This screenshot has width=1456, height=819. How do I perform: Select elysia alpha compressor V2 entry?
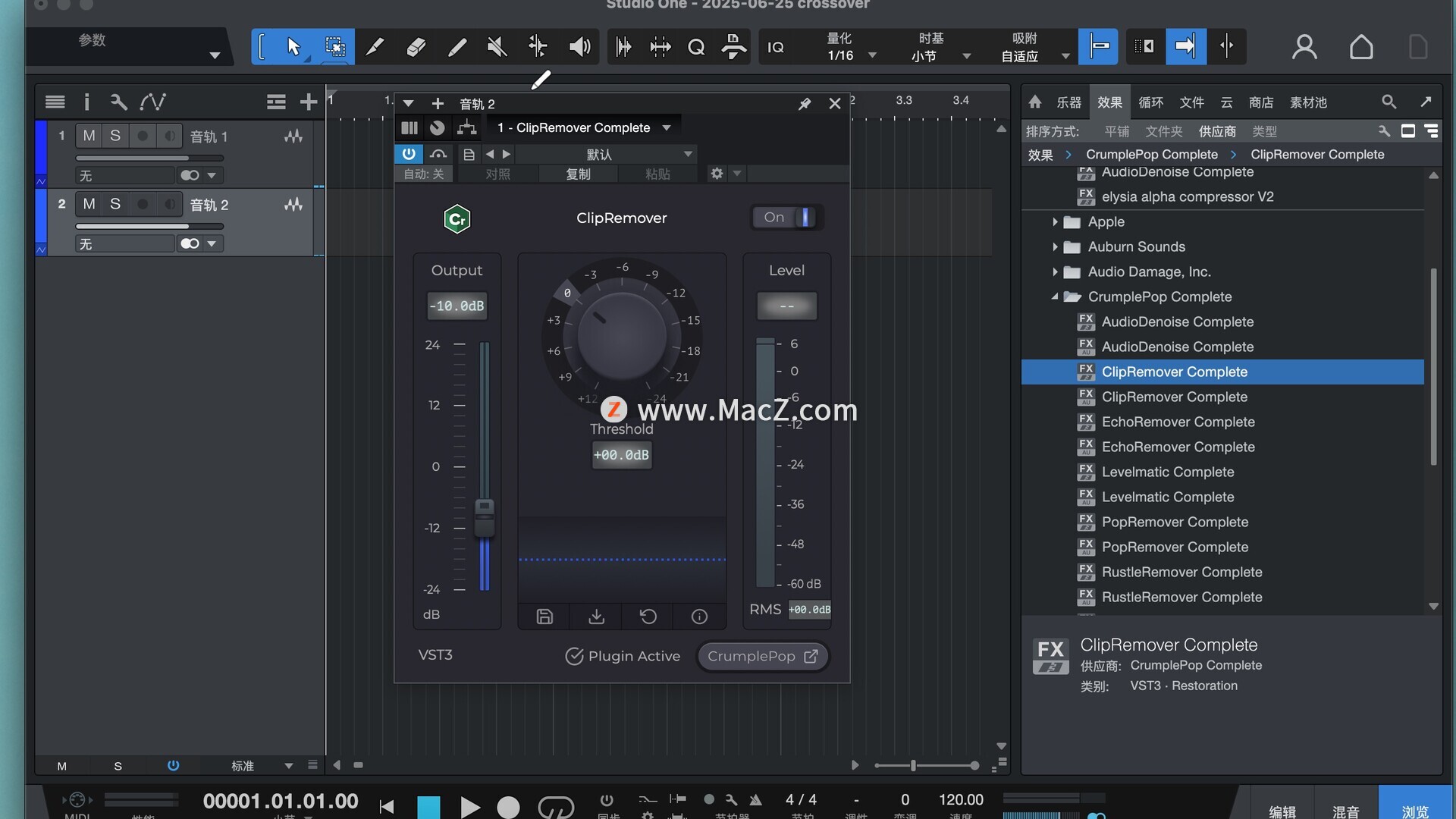coord(1187,197)
